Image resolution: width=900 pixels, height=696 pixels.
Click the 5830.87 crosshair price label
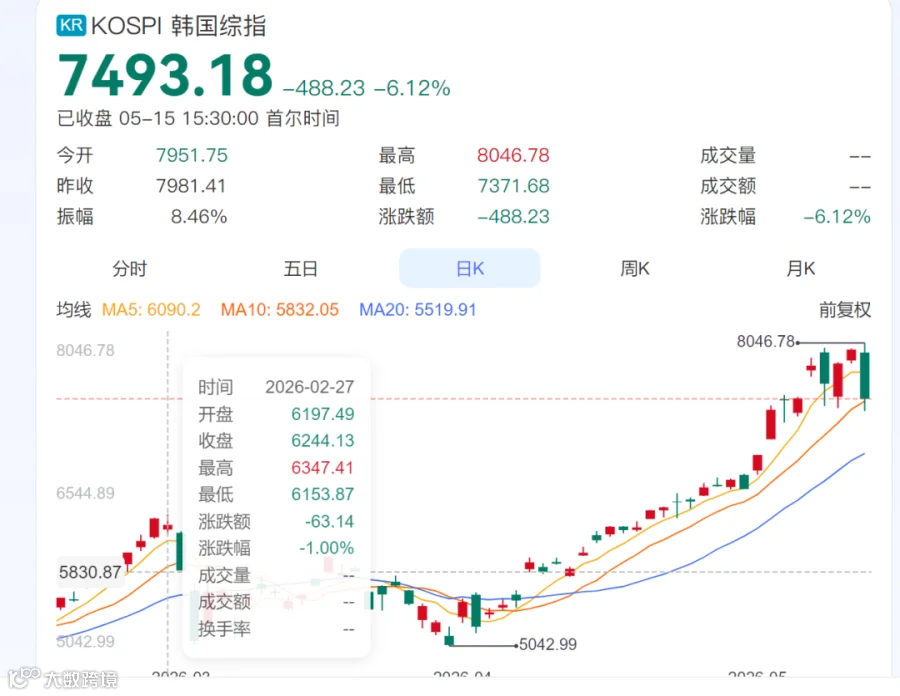click(x=90, y=572)
